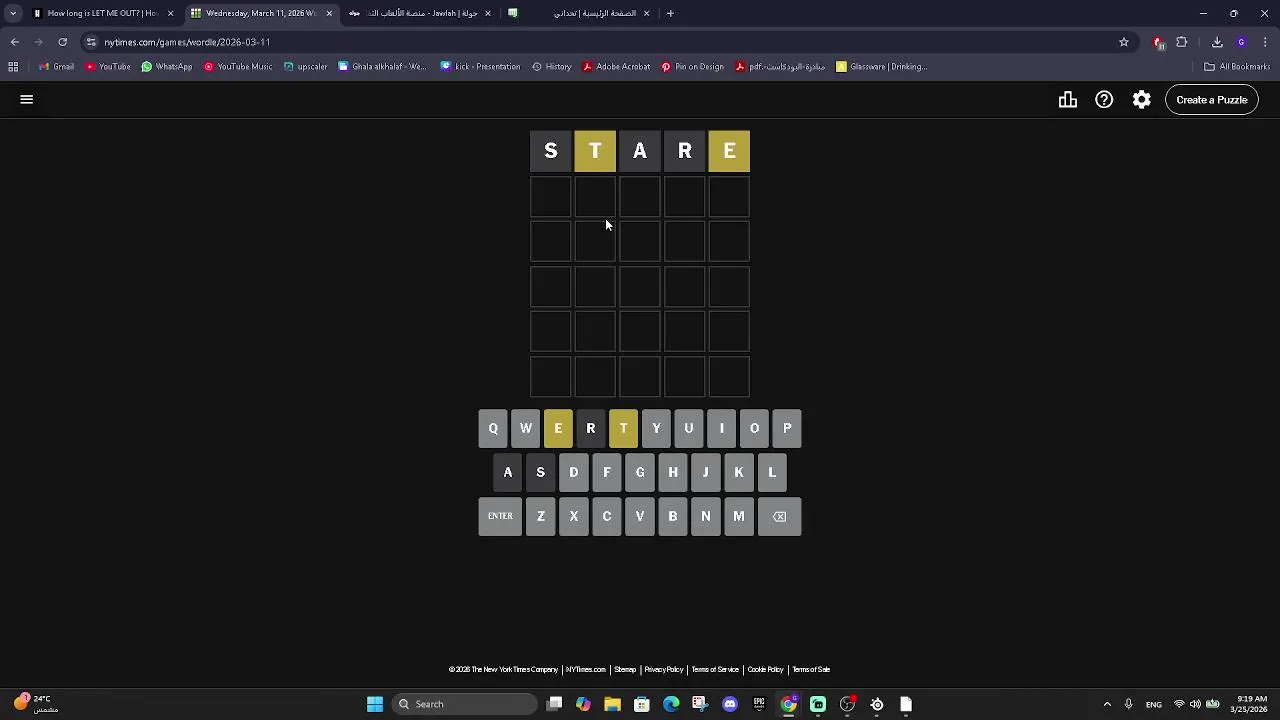Click the Cookie Policy footer link

click(765, 670)
